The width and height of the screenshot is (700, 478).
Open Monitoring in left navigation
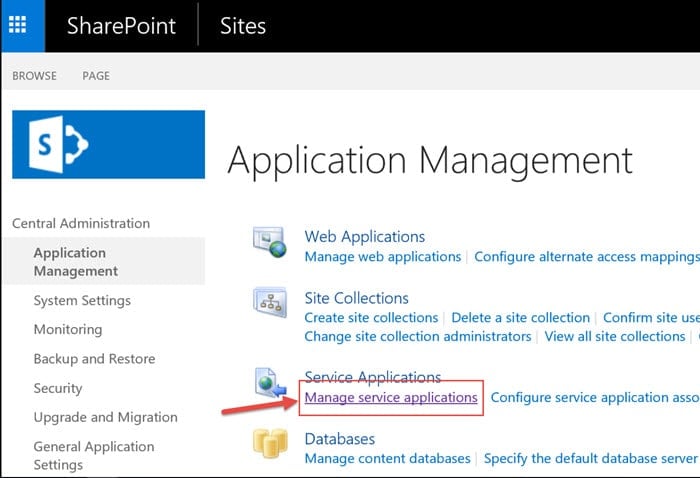pyautogui.click(x=68, y=329)
